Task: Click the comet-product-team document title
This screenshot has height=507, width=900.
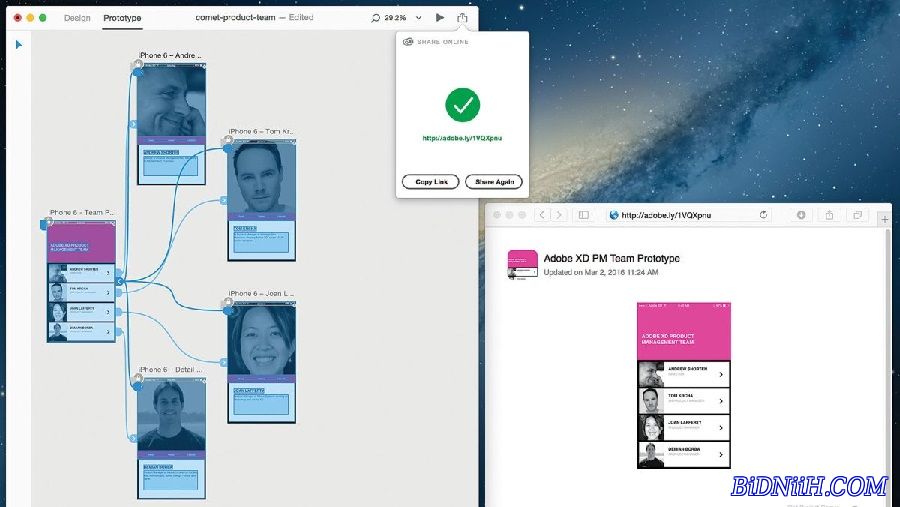Action: coord(235,17)
